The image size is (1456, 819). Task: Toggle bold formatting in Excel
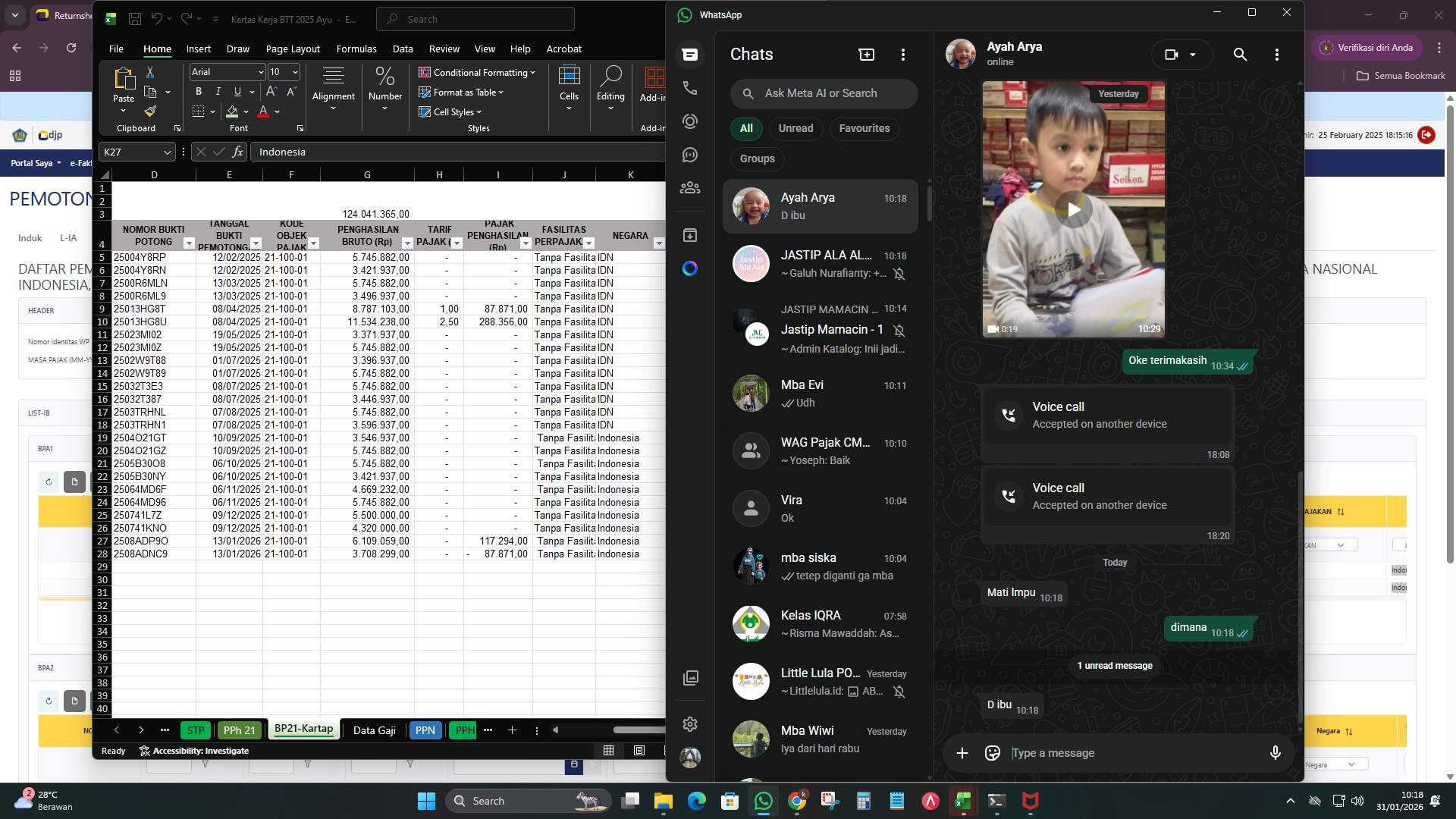tap(198, 91)
